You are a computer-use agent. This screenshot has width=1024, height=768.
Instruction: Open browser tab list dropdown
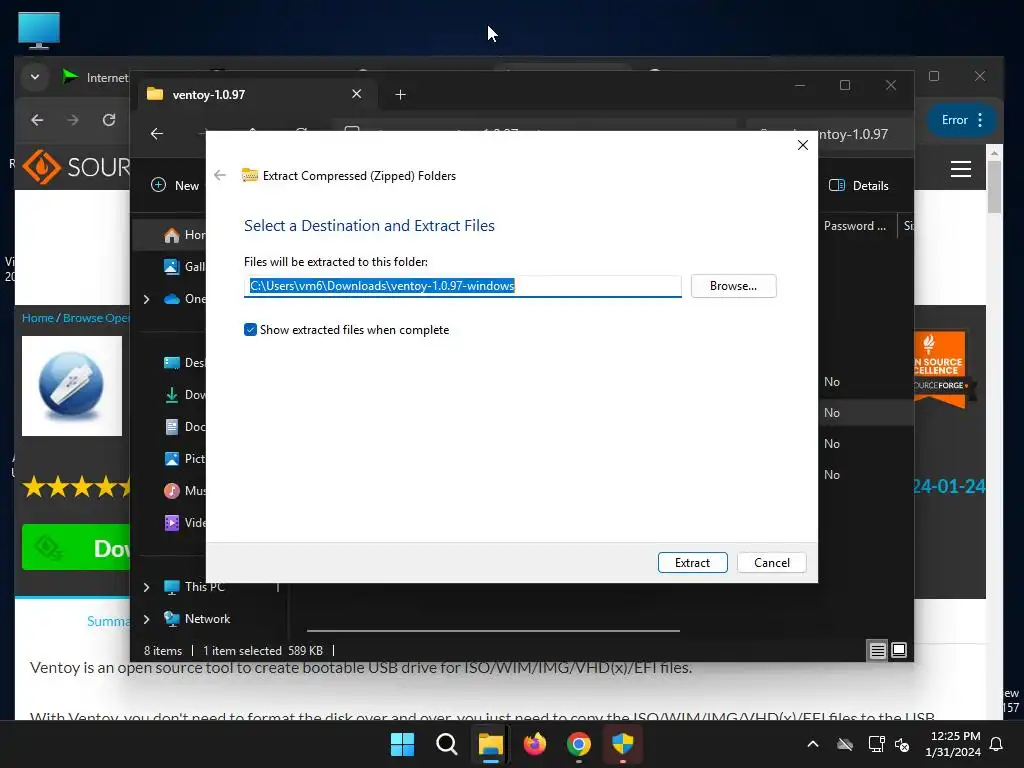coord(35,77)
